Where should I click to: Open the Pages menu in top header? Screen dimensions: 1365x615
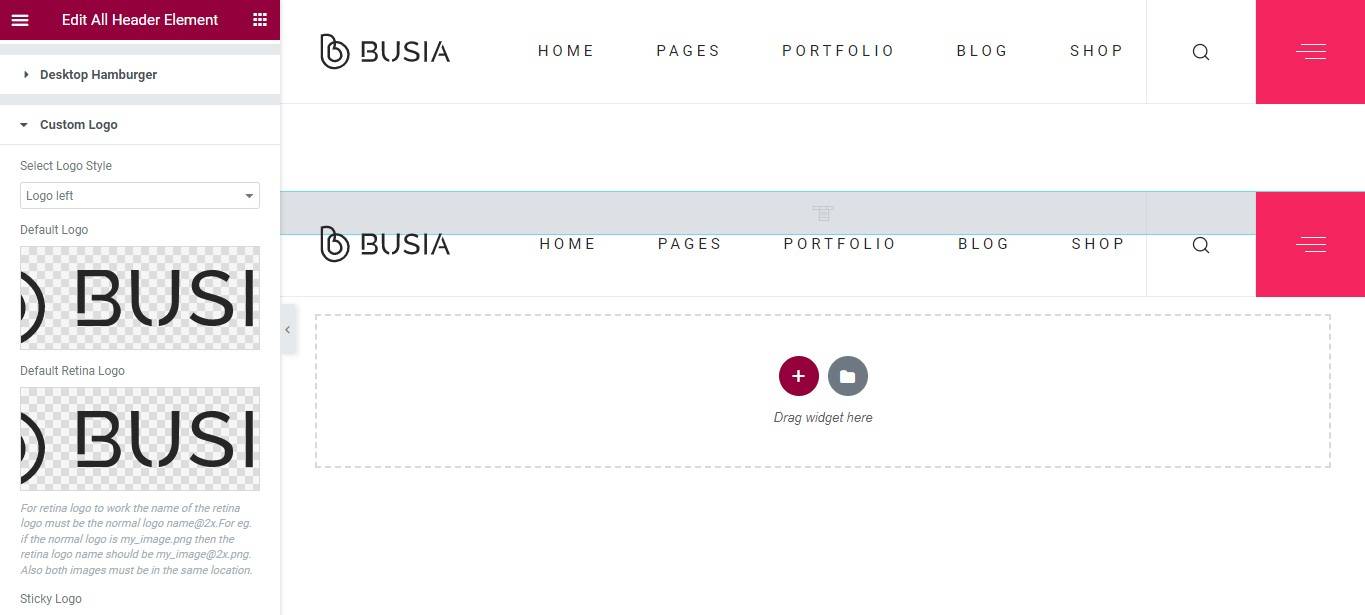688,51
